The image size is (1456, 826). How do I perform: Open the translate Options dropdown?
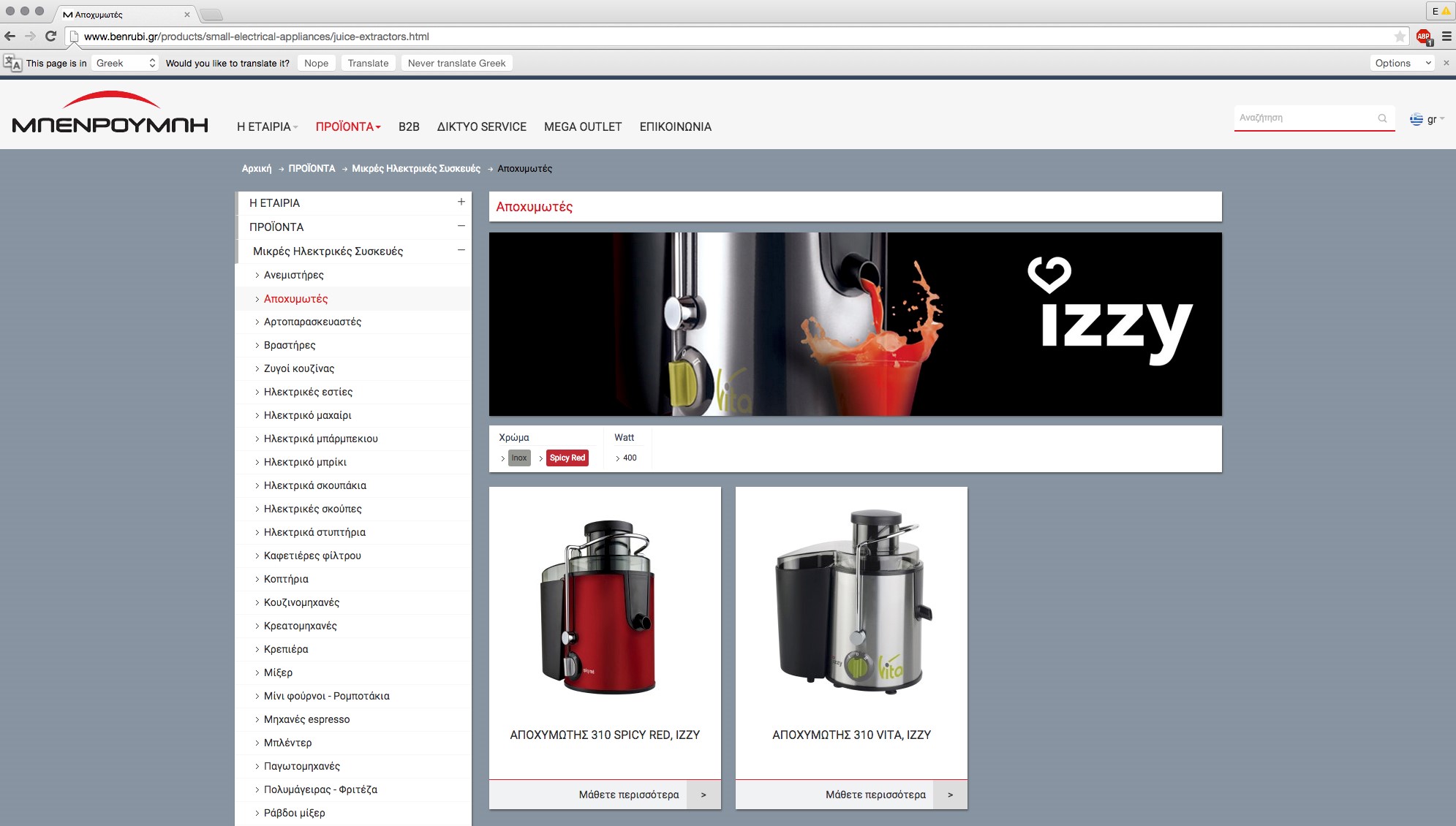coord(1402,63)
